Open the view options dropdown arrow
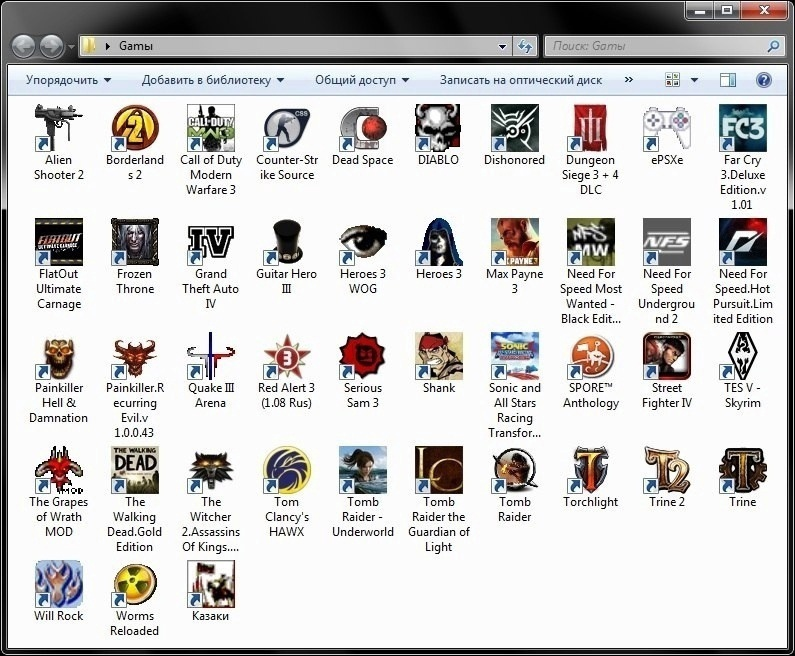 point(694,80)
